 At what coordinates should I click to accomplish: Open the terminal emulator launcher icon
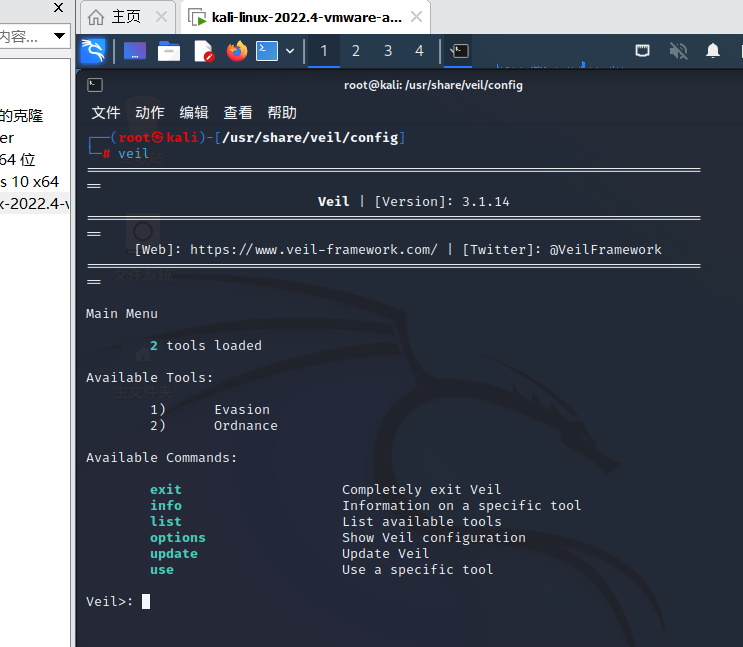click(x=267, y=51)
